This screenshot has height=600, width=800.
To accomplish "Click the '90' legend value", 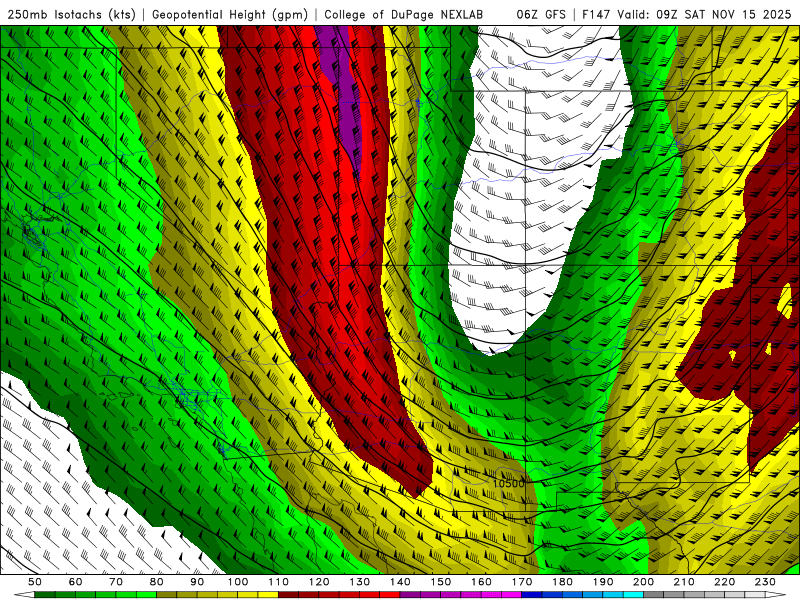I will [x=197, y=582].
